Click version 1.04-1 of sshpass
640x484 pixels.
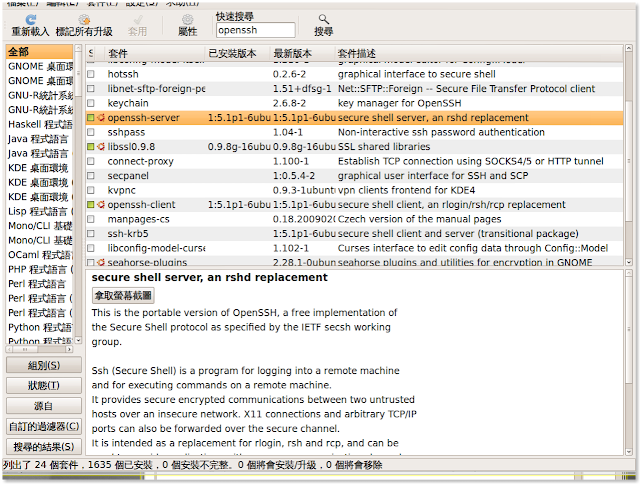click(x=288, y=132)
